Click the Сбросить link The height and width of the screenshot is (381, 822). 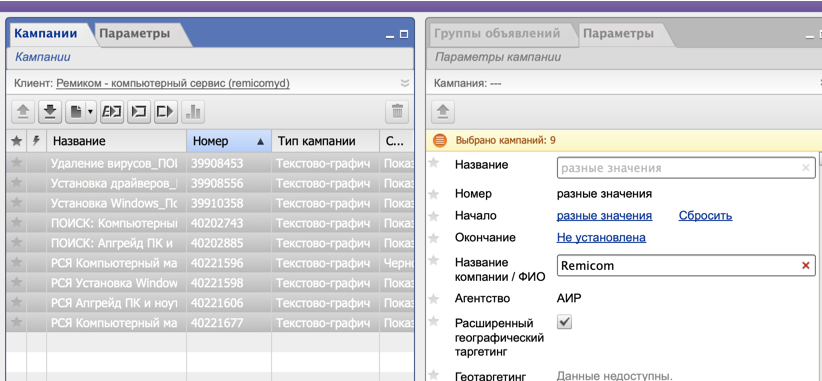705,216
